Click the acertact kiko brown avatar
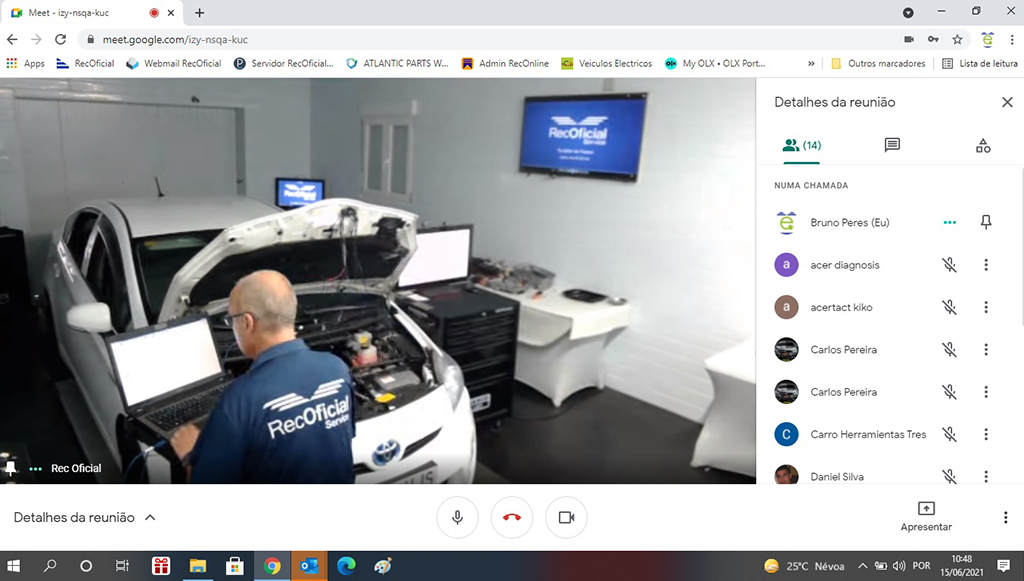Image resolution: width=1024 pixels, height=581 pixels. [786, 307]
